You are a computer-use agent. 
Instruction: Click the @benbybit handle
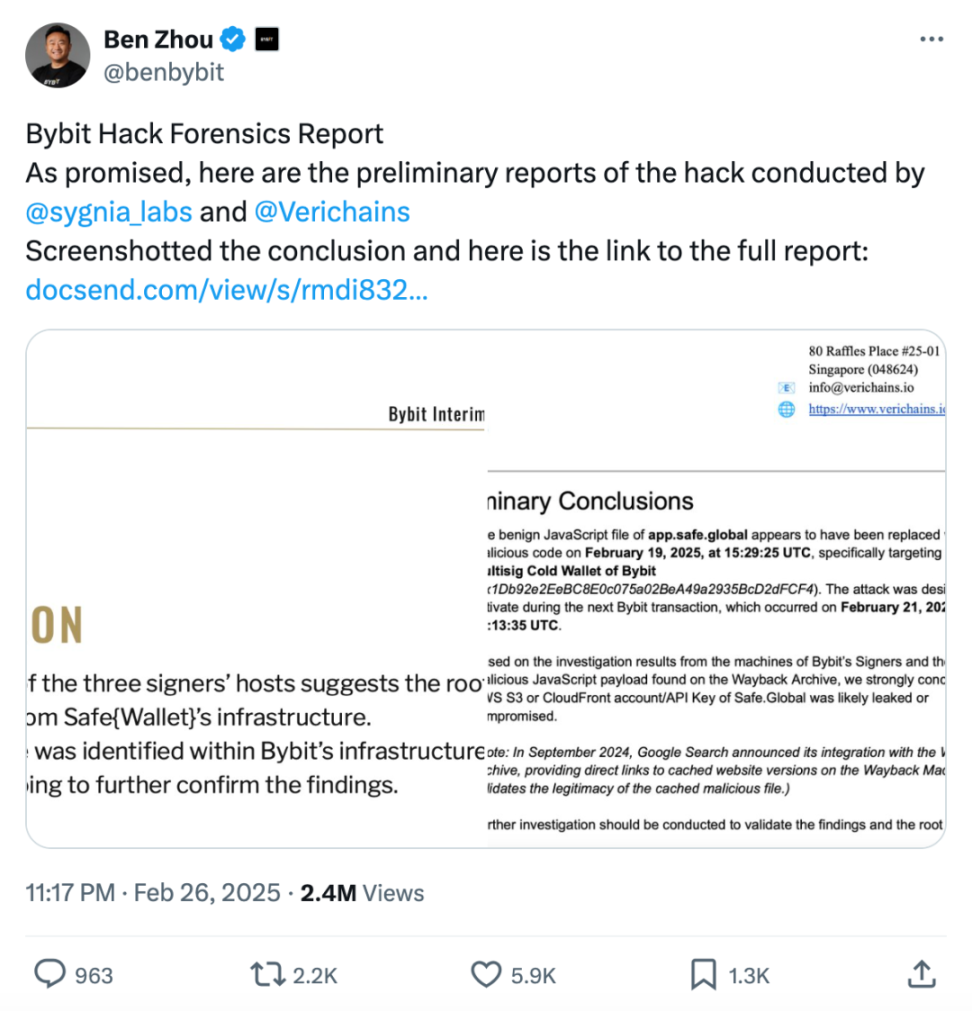click(164, 73)
